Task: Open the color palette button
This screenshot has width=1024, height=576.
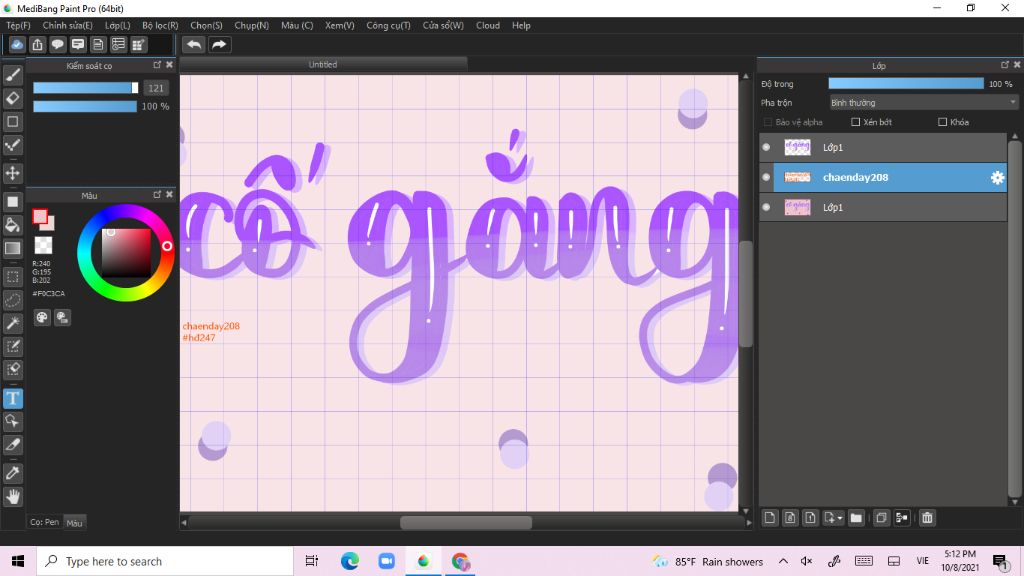Action: 42,317
